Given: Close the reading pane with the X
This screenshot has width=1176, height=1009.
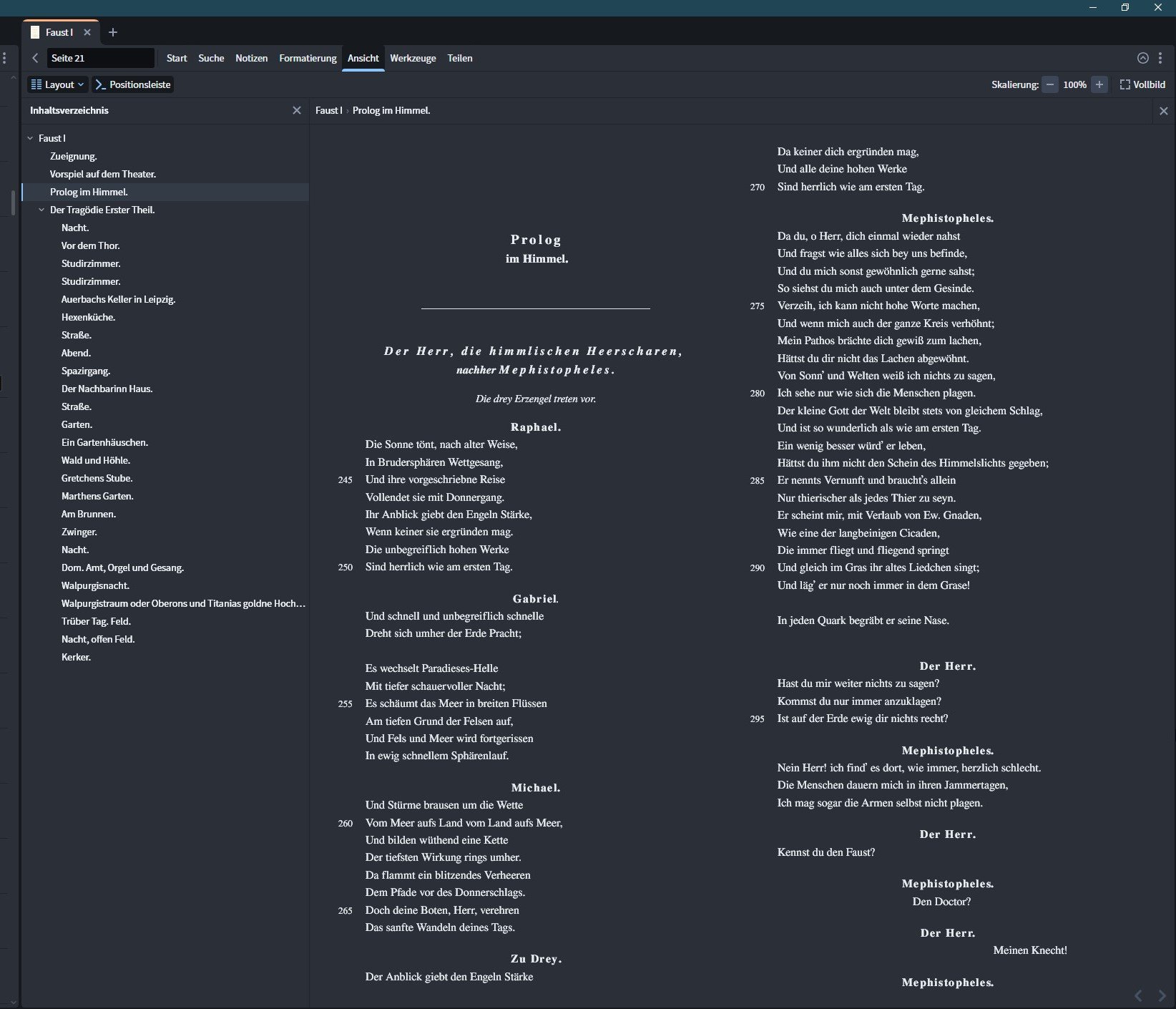Looking at the screenshot, I should click(1164, 111).
